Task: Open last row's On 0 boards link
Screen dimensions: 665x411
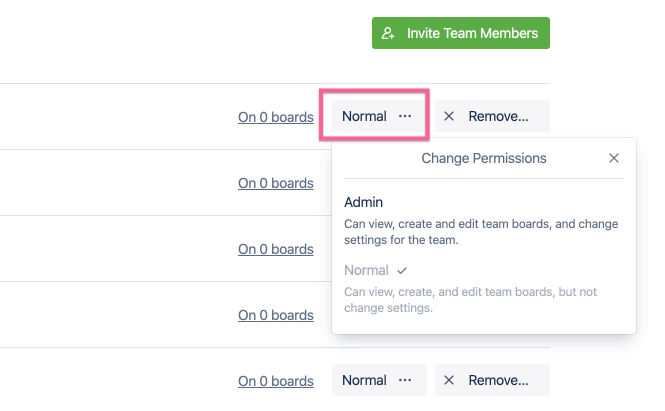Action: coord(276,381)
